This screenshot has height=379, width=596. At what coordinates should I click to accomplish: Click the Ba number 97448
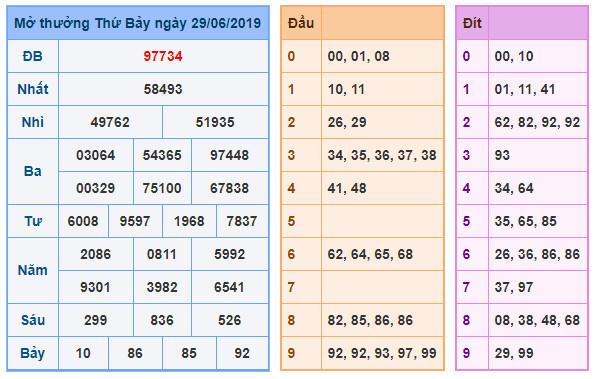point(230,155)
